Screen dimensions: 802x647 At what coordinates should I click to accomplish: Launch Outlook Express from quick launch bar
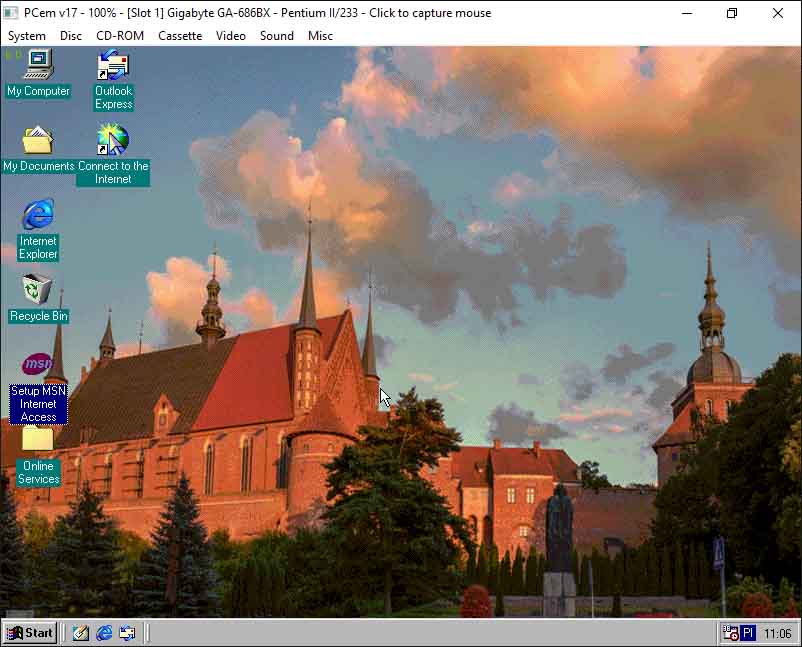tap(127, 633)
